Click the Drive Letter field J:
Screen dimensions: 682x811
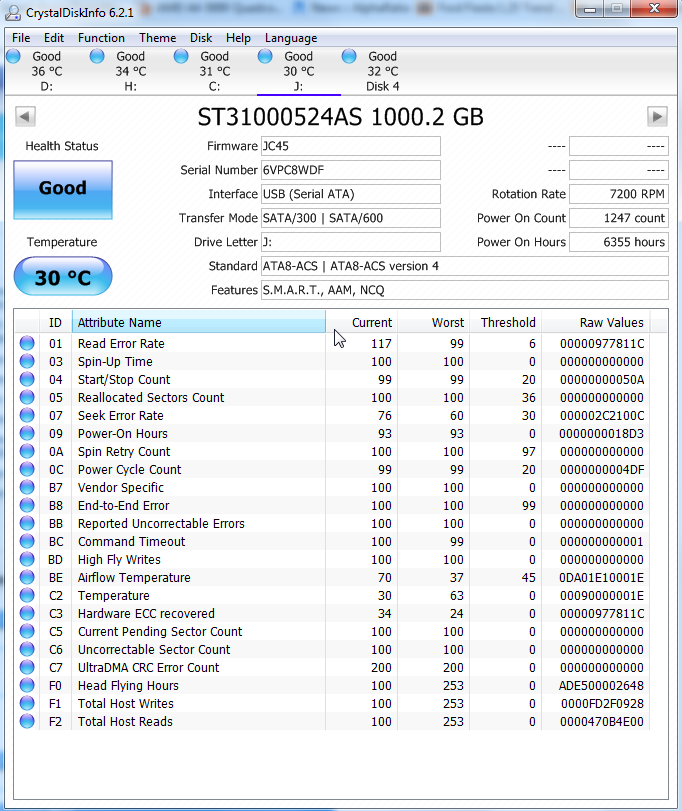pos(351,242)
